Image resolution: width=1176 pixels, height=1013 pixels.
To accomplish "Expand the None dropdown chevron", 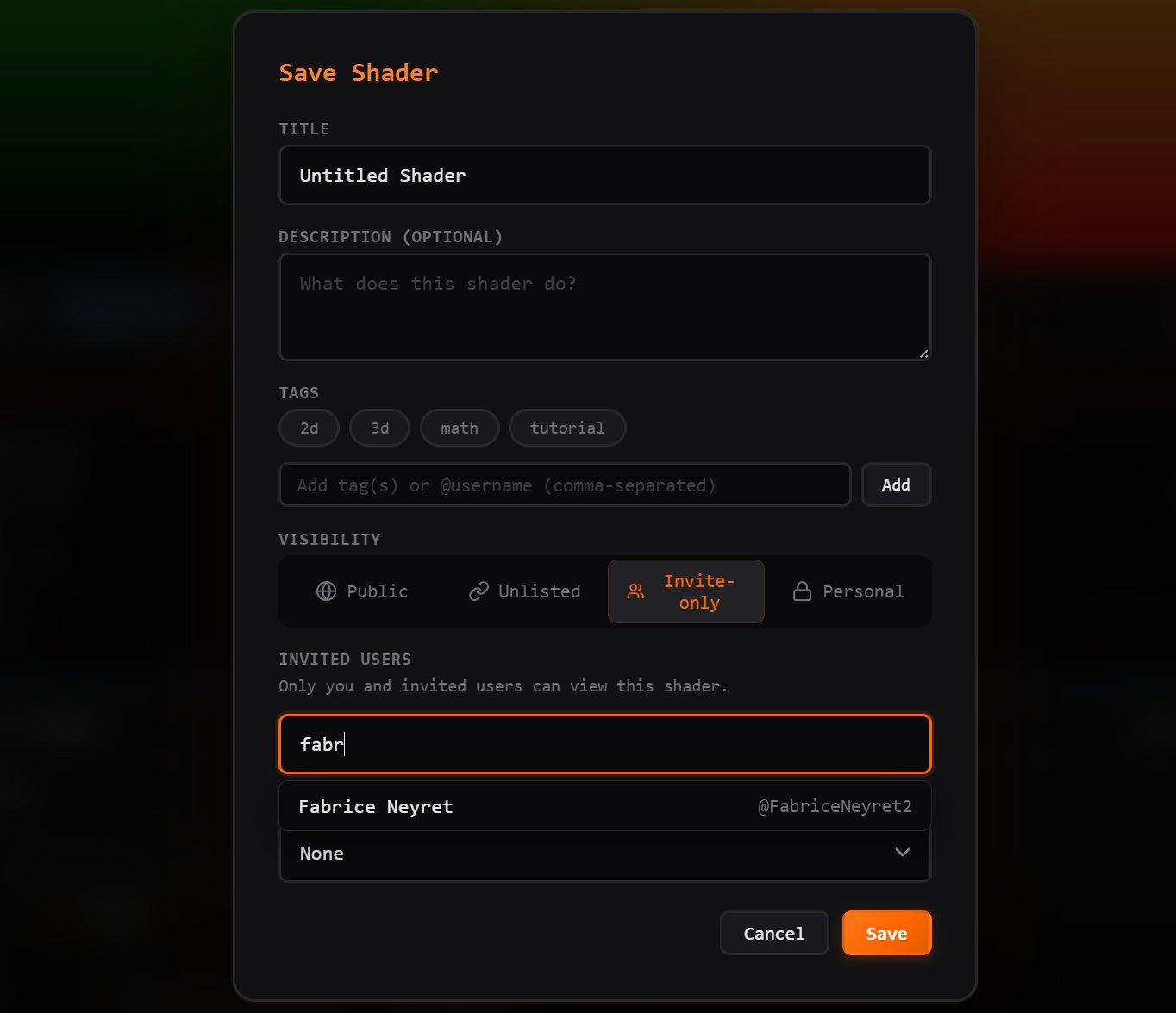I will click(x=902, y=853).
